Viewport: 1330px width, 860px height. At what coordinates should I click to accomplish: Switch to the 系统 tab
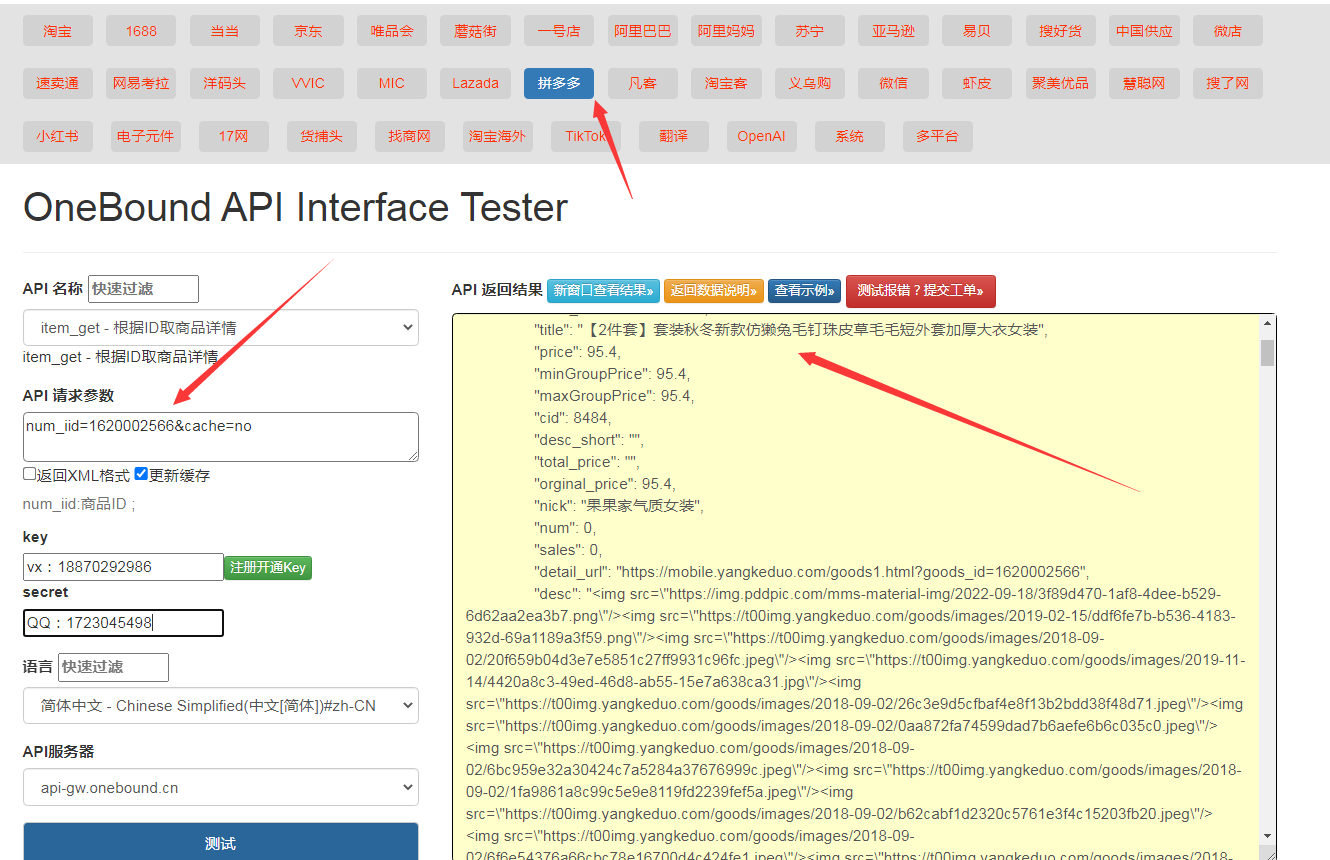coord(849,136)
